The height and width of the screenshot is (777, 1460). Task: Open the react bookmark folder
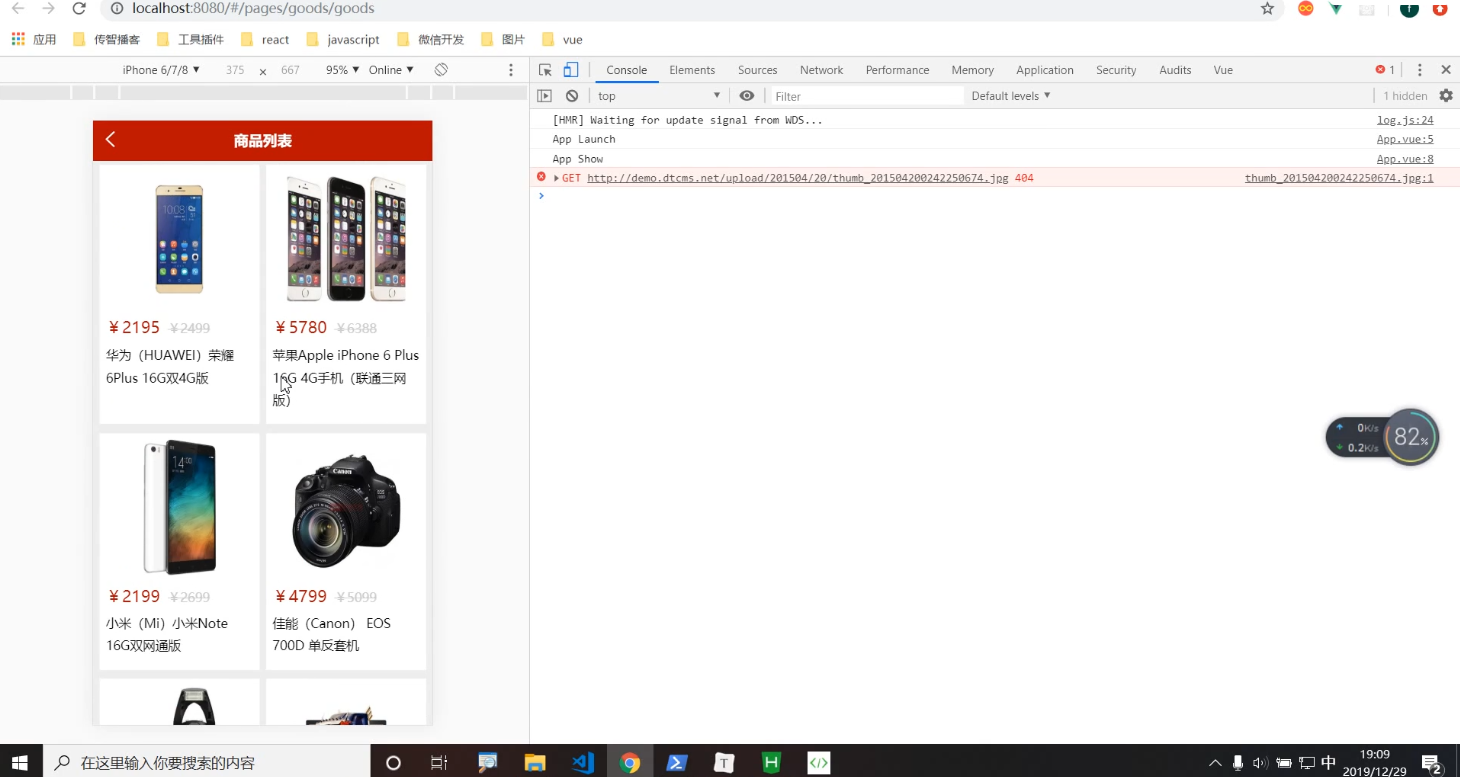265,40
